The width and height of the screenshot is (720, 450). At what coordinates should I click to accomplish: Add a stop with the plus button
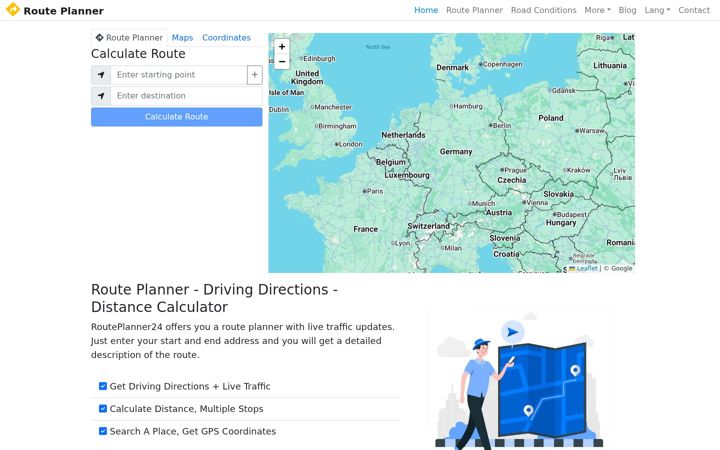255,75
